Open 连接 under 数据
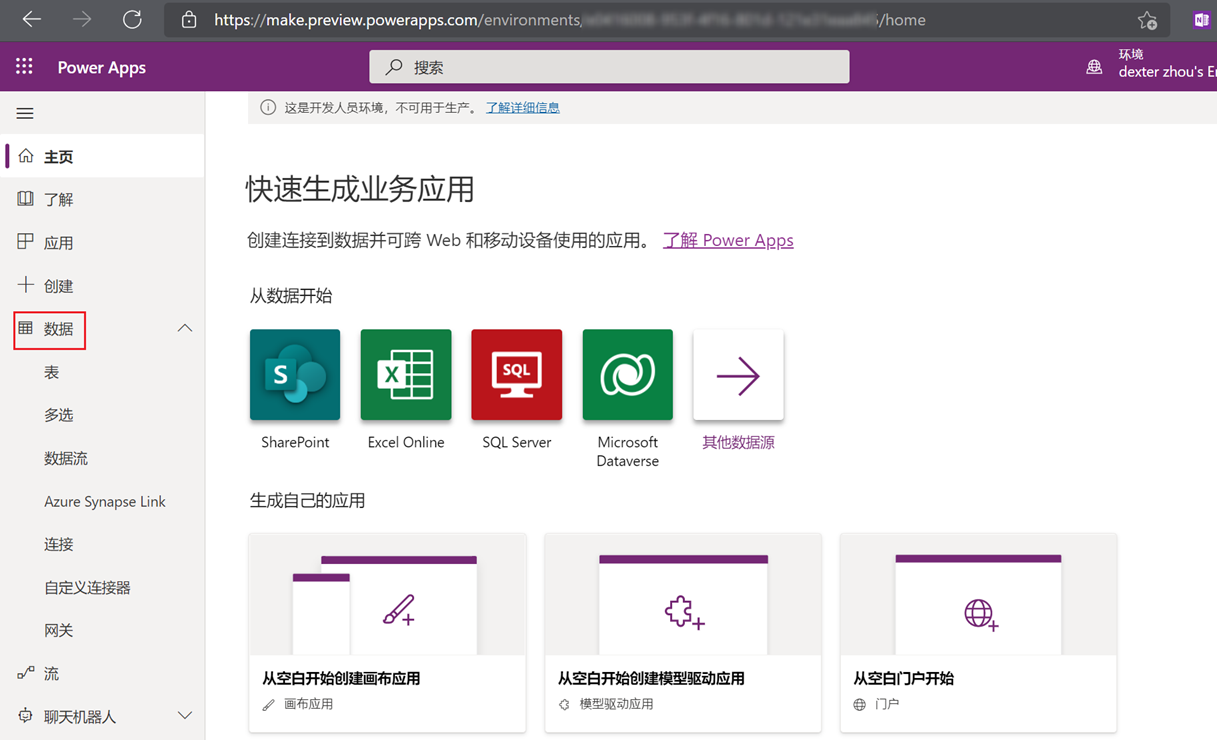1217x740 pixels. tap(59, 544)
